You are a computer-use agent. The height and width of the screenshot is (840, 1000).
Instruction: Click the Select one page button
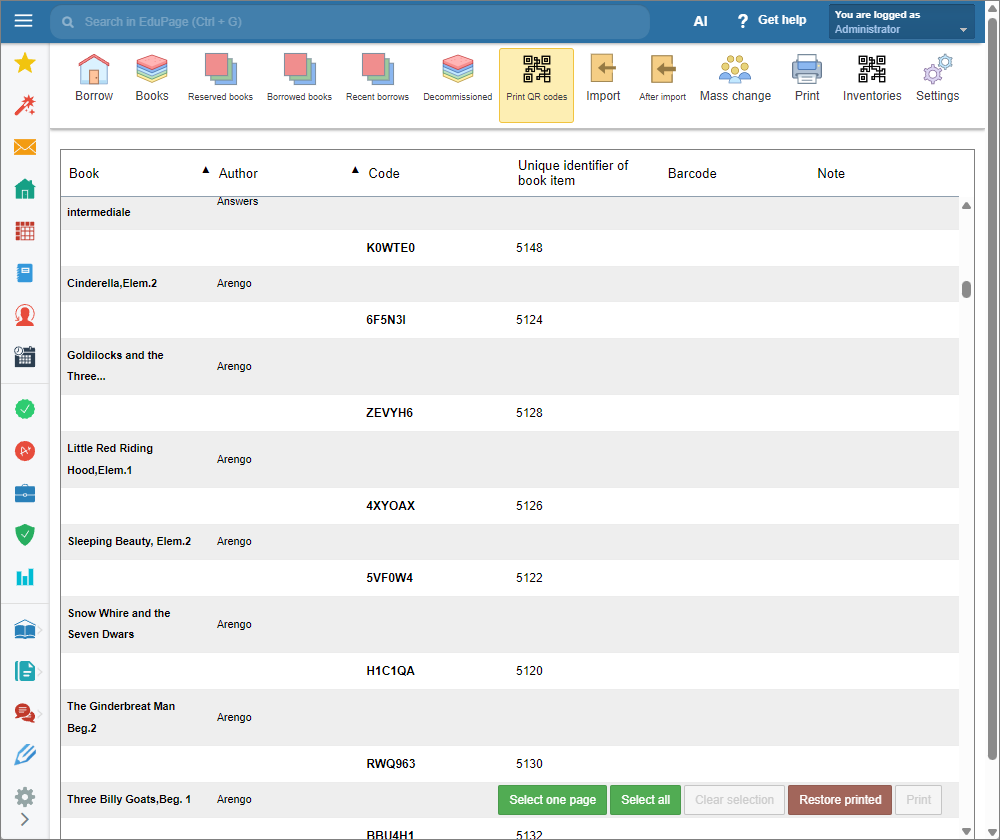point(552,800)
